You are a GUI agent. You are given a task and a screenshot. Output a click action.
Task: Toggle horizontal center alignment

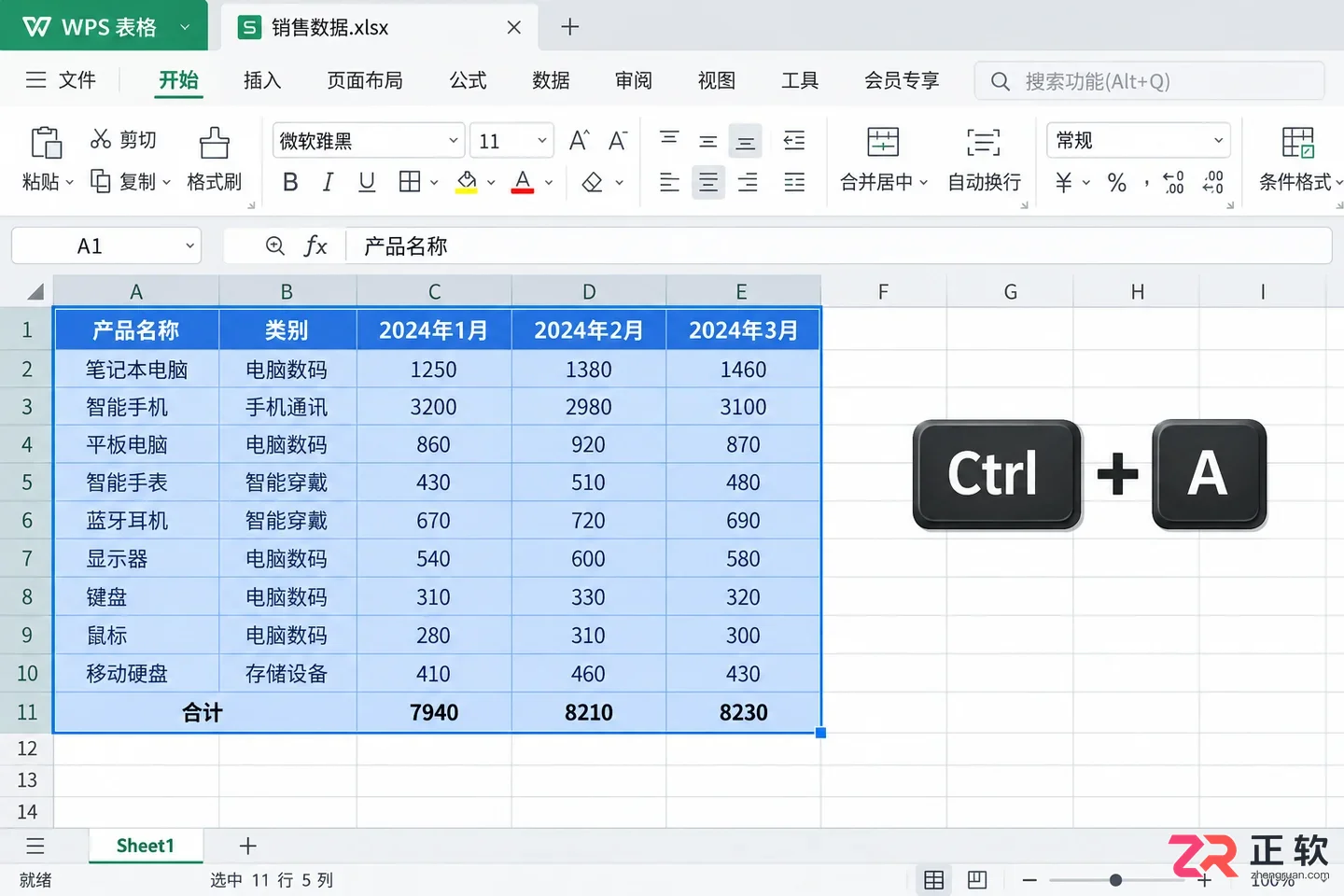coord(708,182)
